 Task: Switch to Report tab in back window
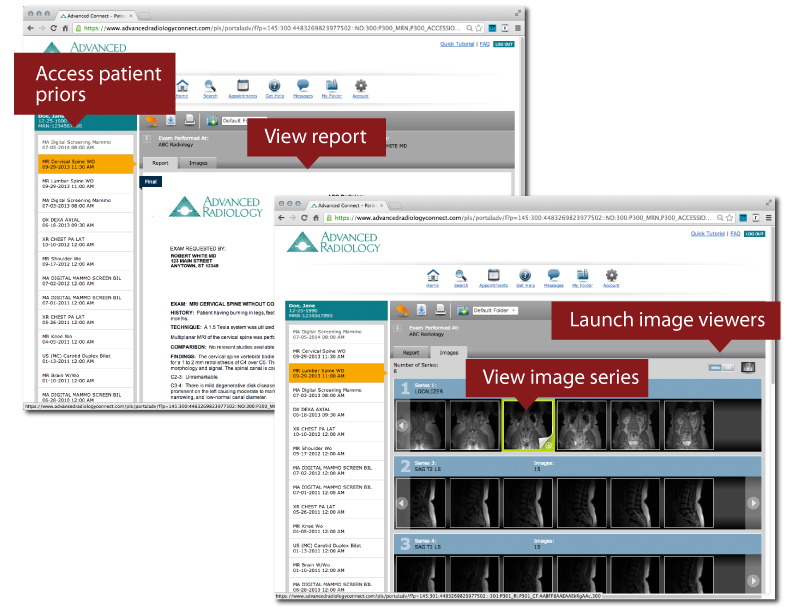click(x=160, y=163)
